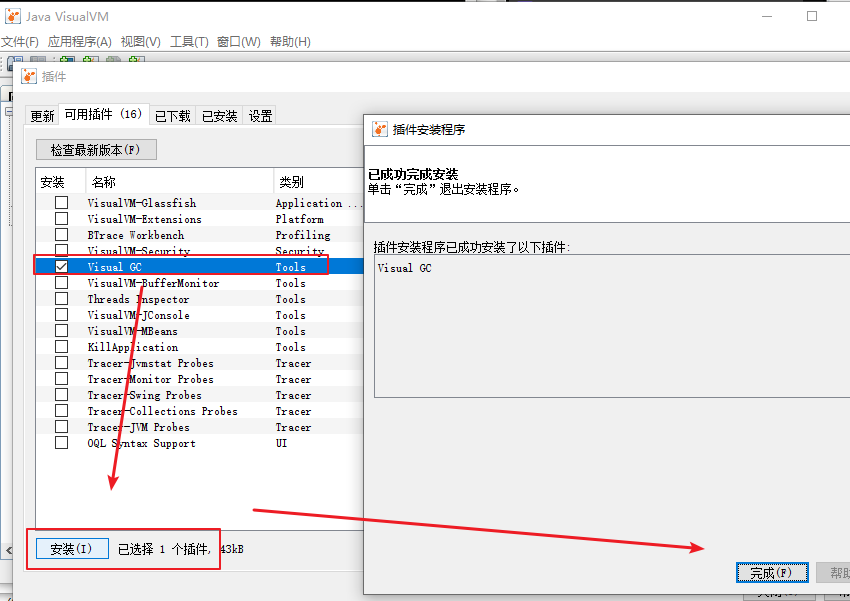Uncheck the Visual GC checkbox
This screenshot has height=601, width=850.
click(x=62, y=267)
